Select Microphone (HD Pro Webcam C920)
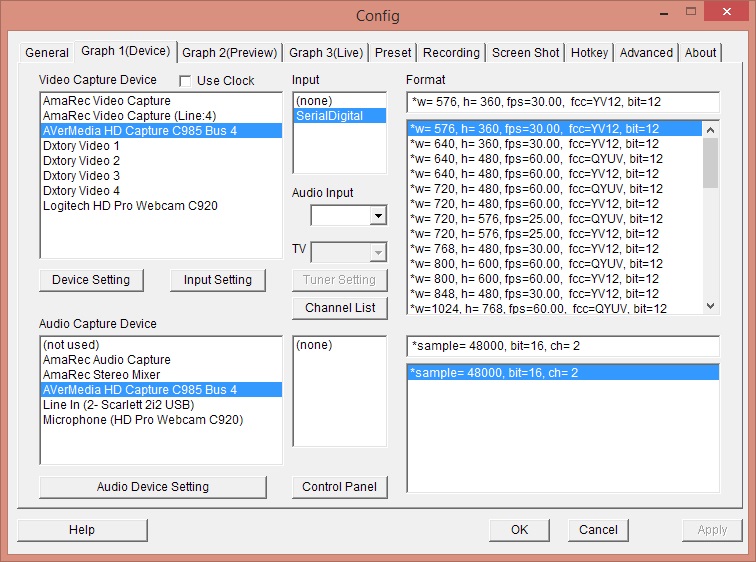756x562 pixels. click(x=161, y=419)
